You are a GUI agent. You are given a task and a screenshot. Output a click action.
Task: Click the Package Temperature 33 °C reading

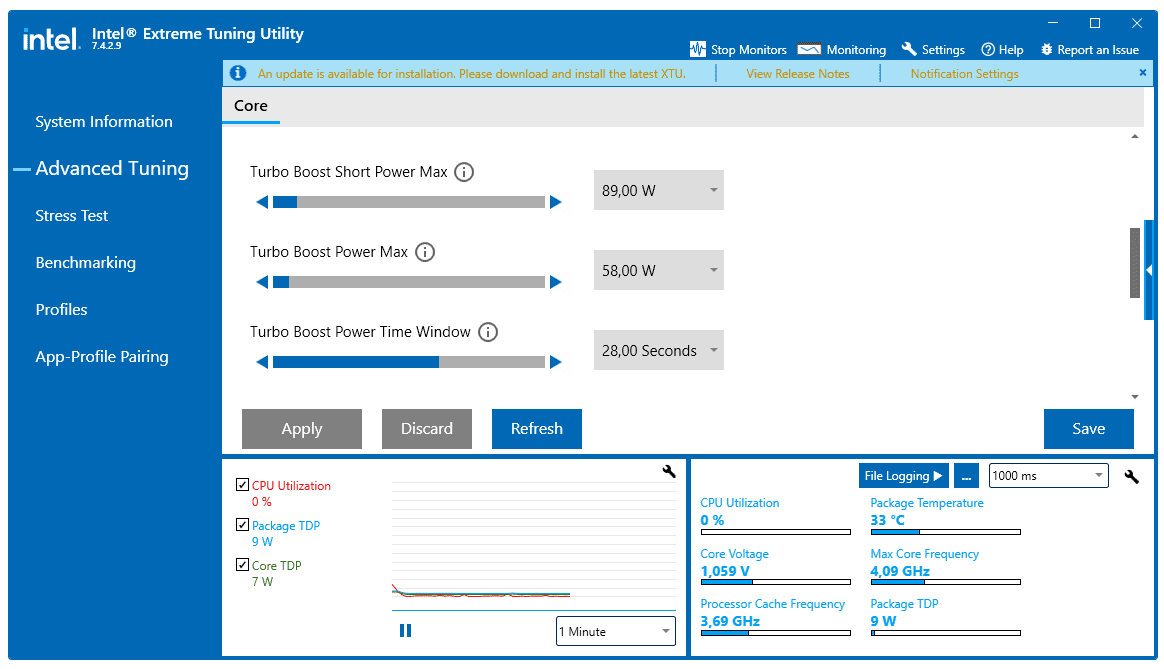[887, 520]
